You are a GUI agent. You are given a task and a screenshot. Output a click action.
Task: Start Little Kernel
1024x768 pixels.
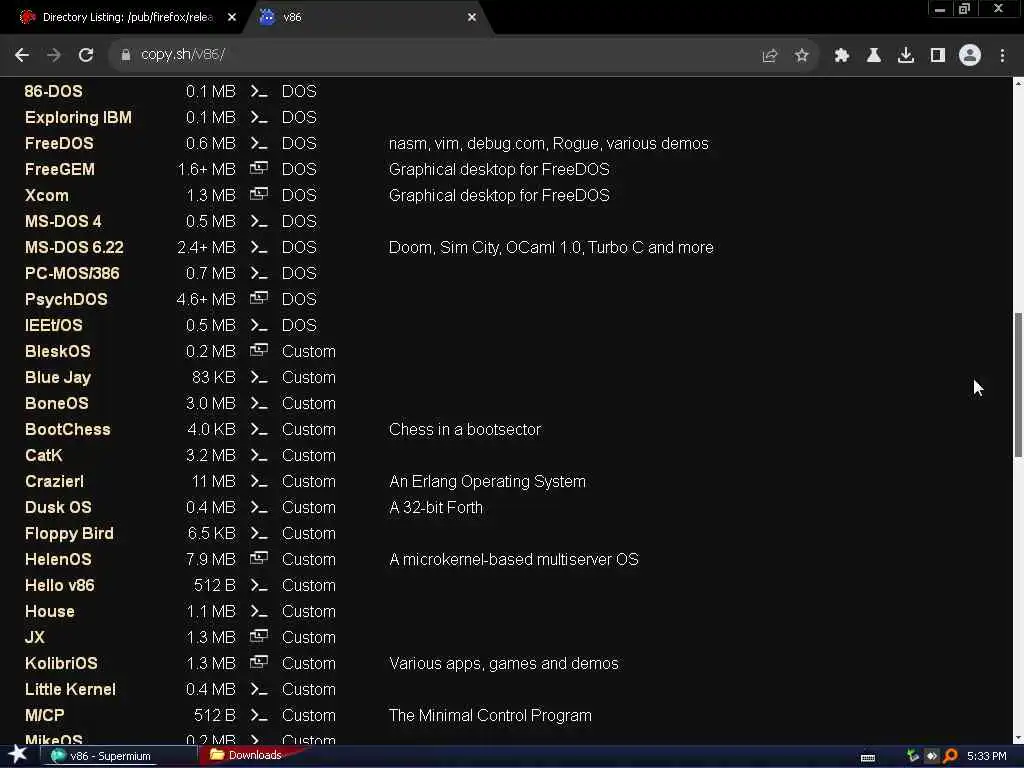point(70,690)
